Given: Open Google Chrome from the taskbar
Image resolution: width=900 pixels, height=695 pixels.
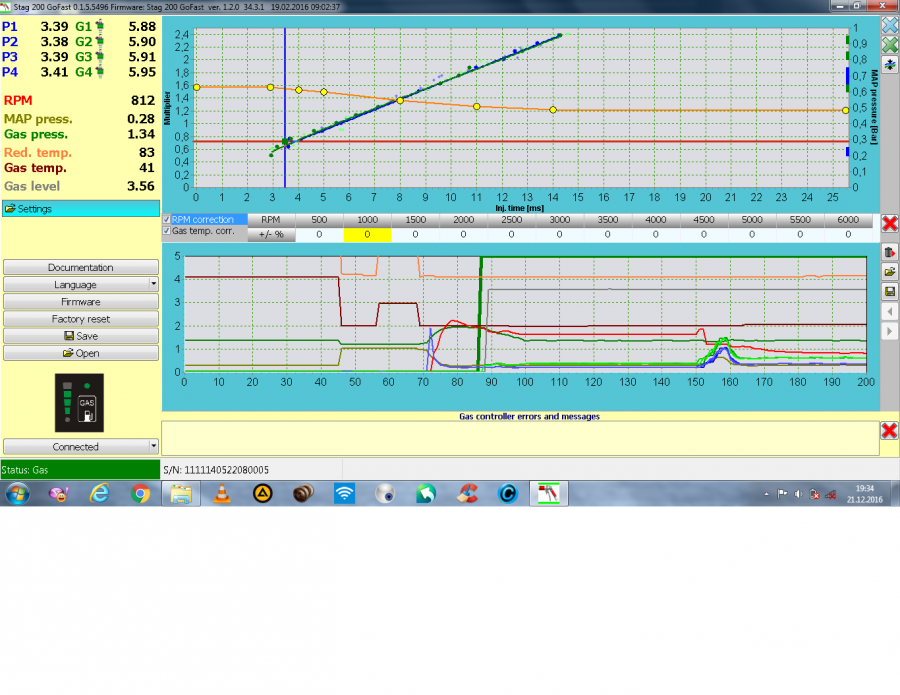Looking at the screenshot, I should (x=140, y=493).
